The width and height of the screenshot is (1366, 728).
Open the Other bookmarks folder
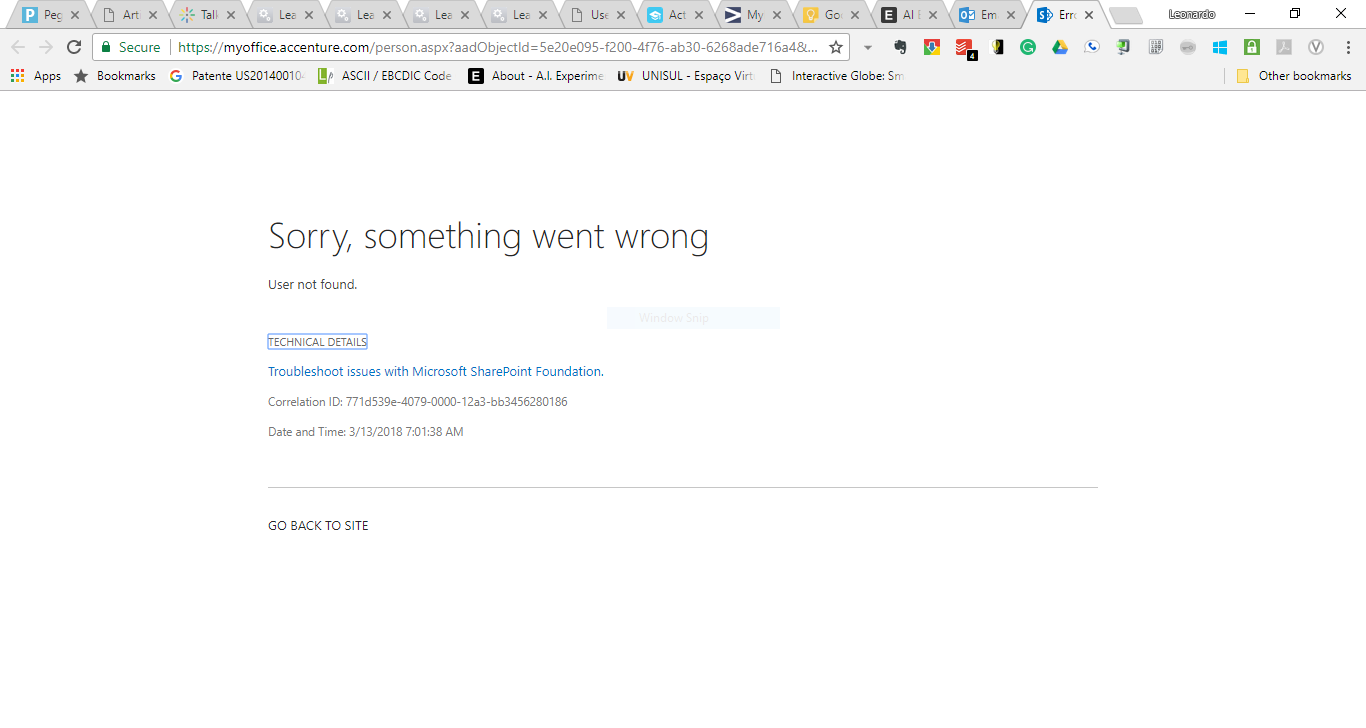[x=1294, y=76]
